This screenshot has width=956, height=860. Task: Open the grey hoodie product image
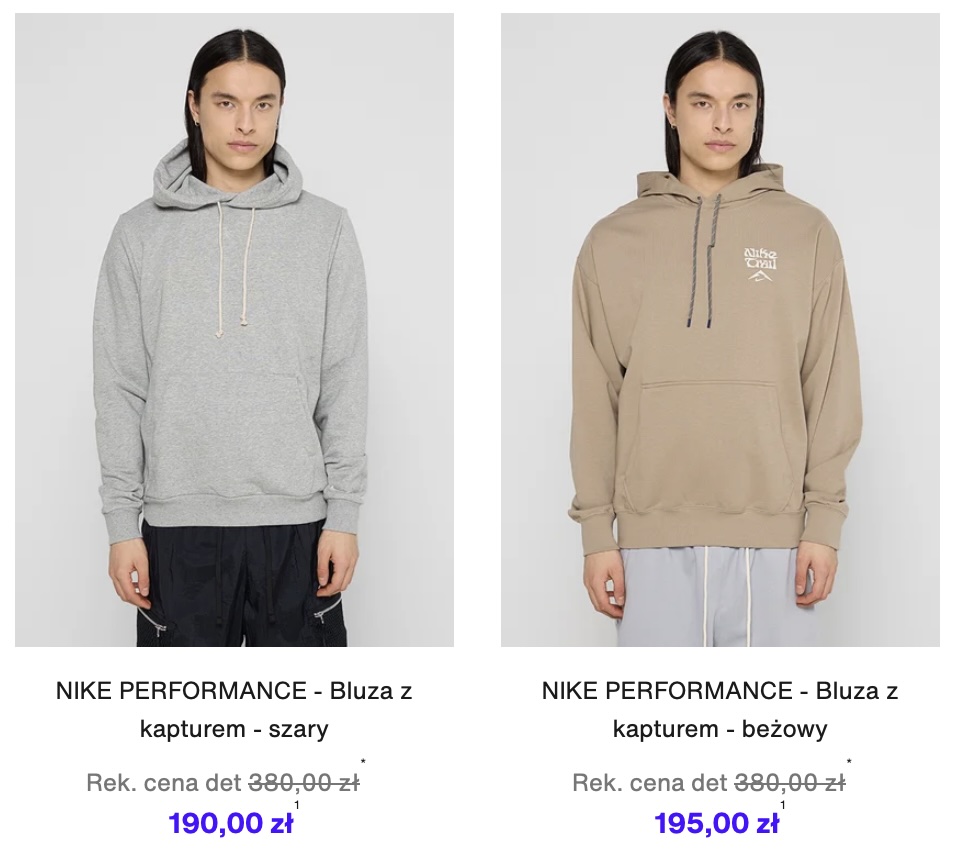coord(234,330)
